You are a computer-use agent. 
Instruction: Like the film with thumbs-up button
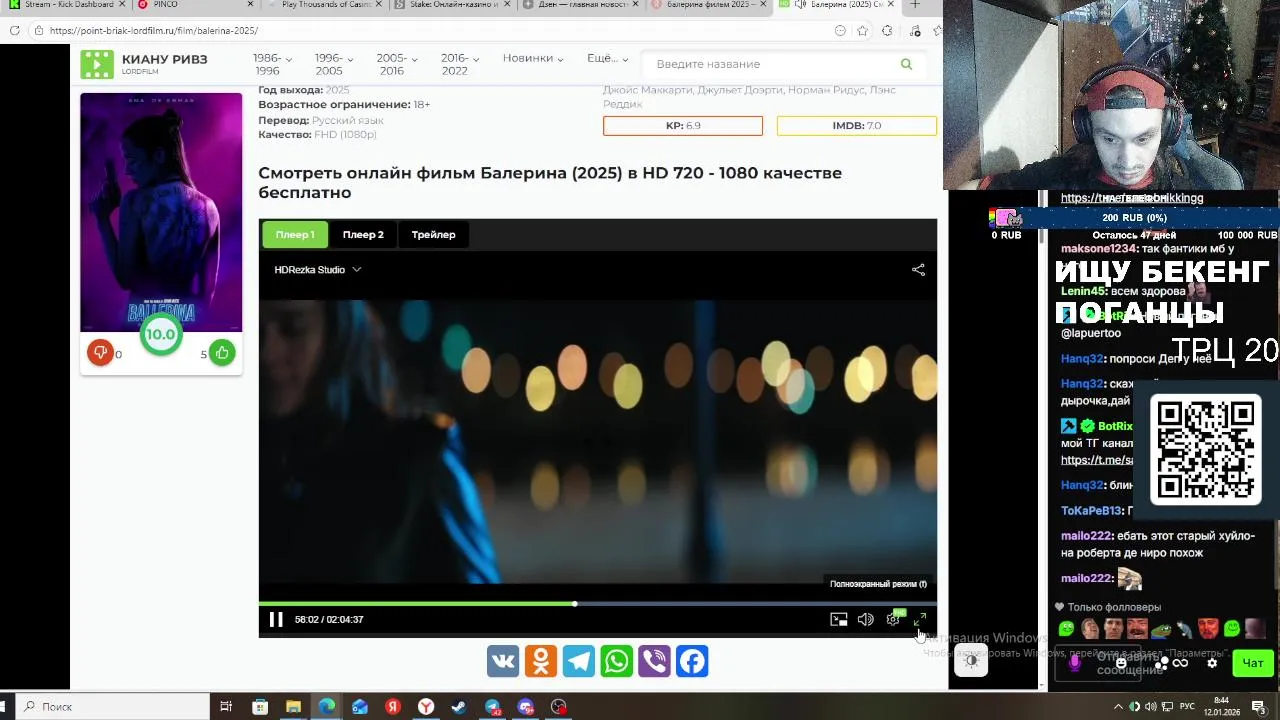pyautogui.click(x=222, y=352)
